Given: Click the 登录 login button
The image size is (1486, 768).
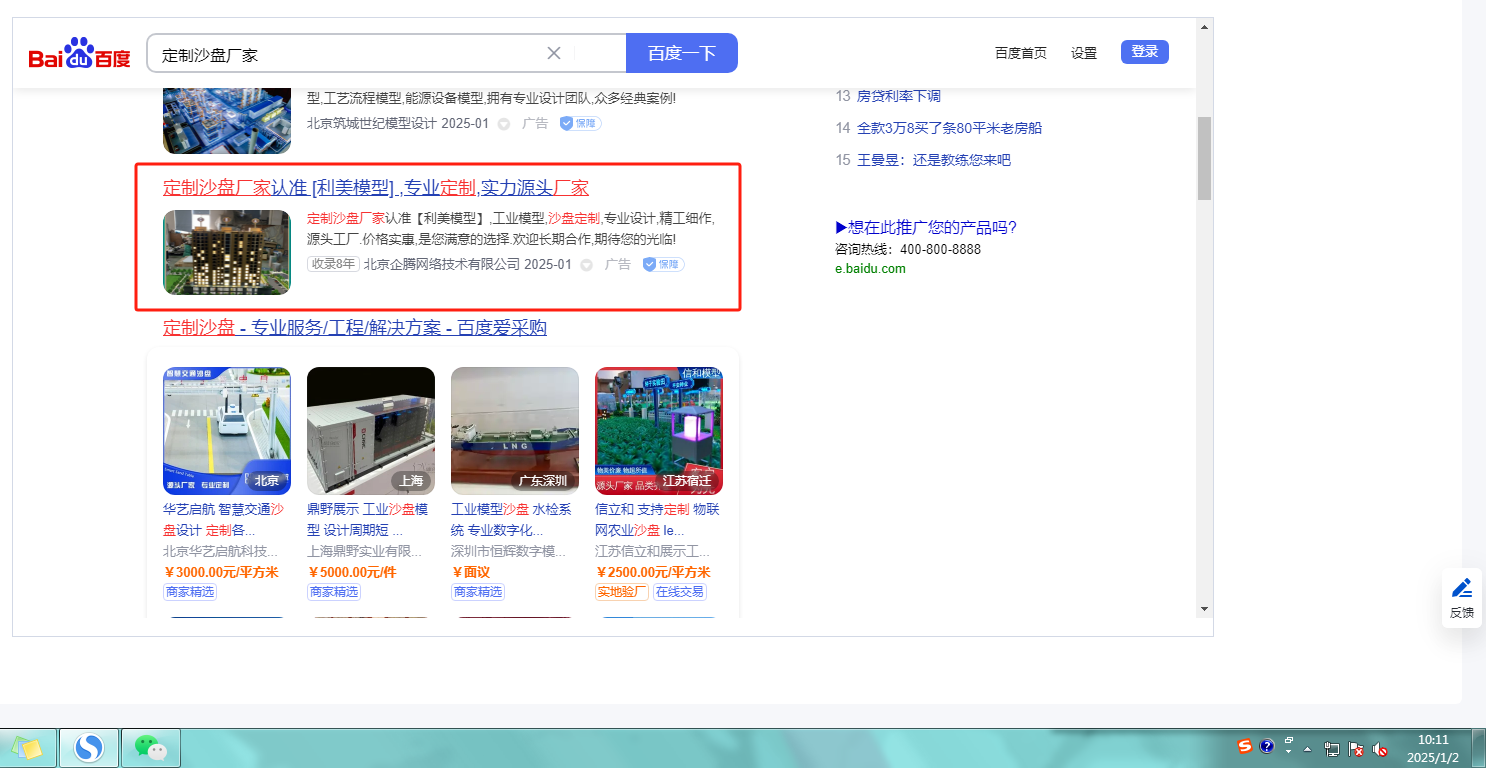Looking at the screenshot, I should 1145,52.
